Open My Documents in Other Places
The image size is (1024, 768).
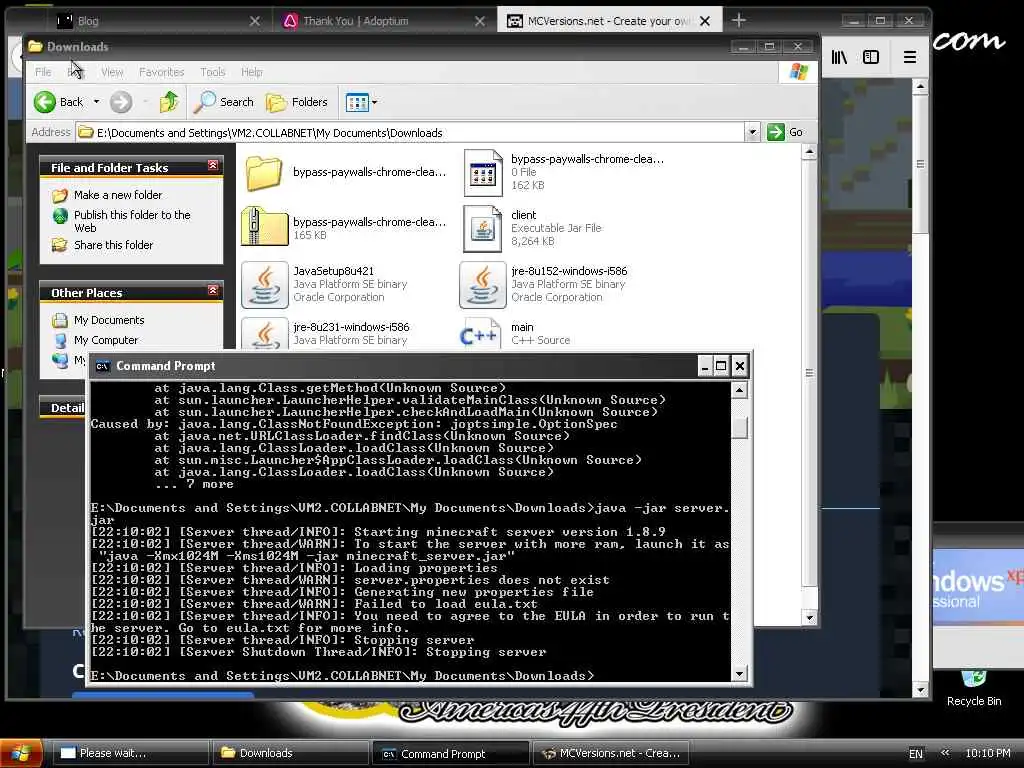pos(108,320)
